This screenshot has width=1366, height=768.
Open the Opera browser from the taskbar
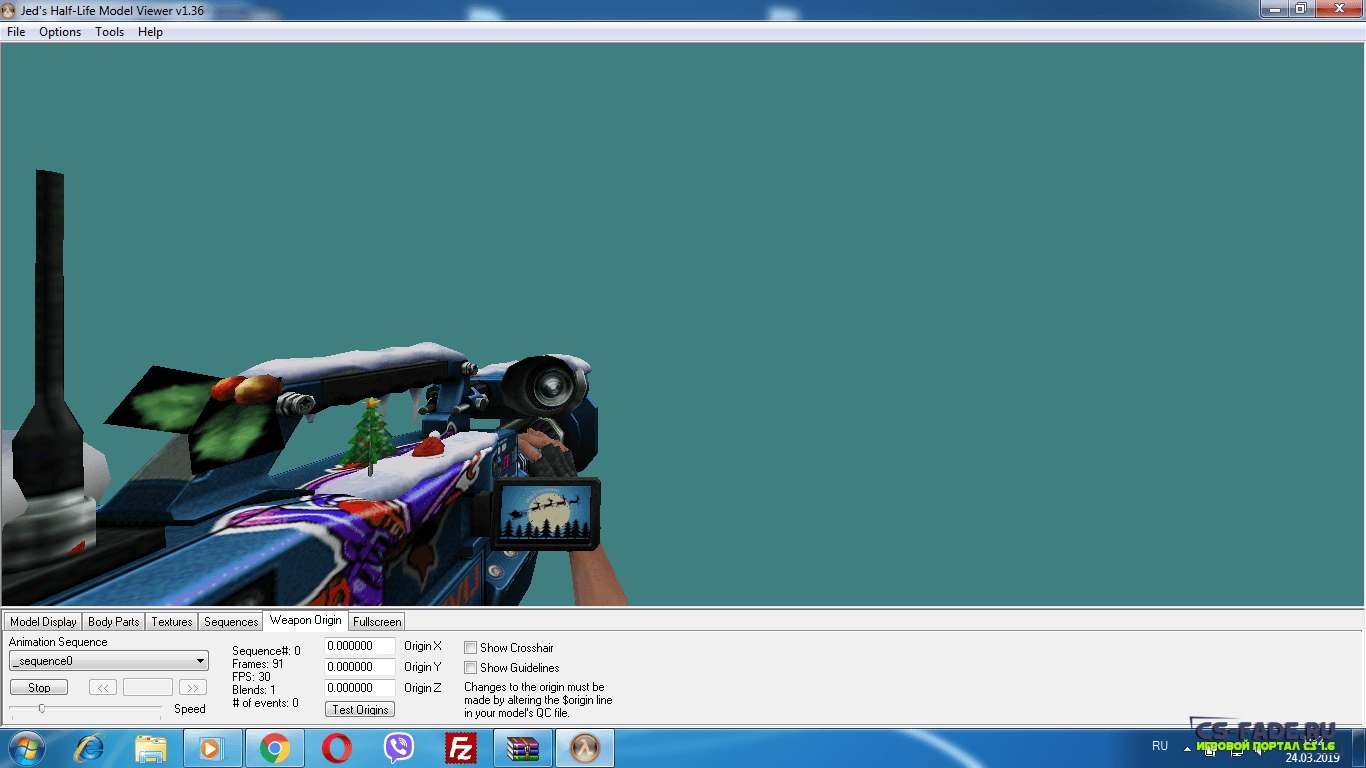336,748
